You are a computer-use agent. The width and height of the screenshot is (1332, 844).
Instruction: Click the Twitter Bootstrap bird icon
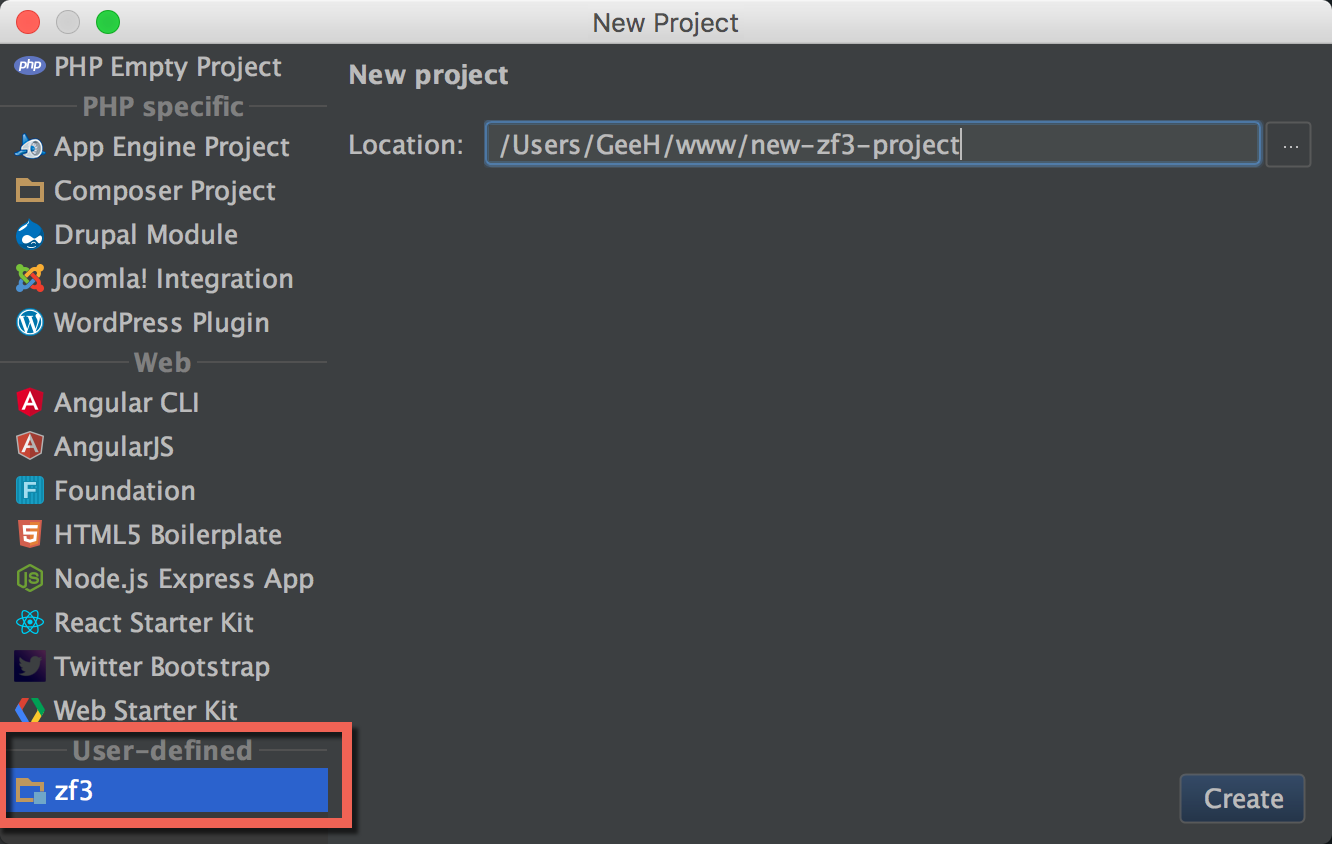tap(30, 667)
